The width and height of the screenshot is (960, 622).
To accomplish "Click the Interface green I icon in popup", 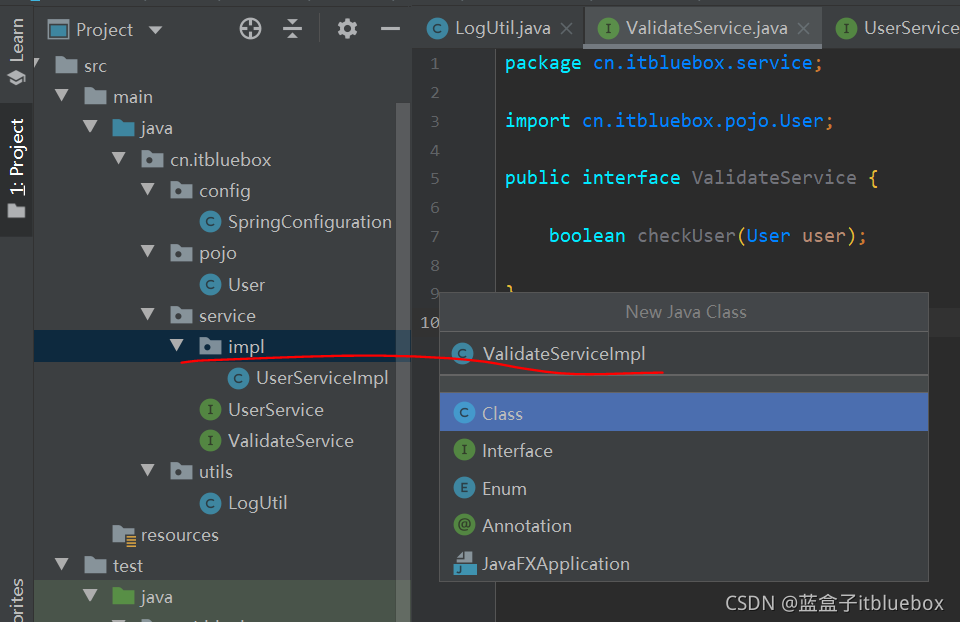I will coord(464,451).
